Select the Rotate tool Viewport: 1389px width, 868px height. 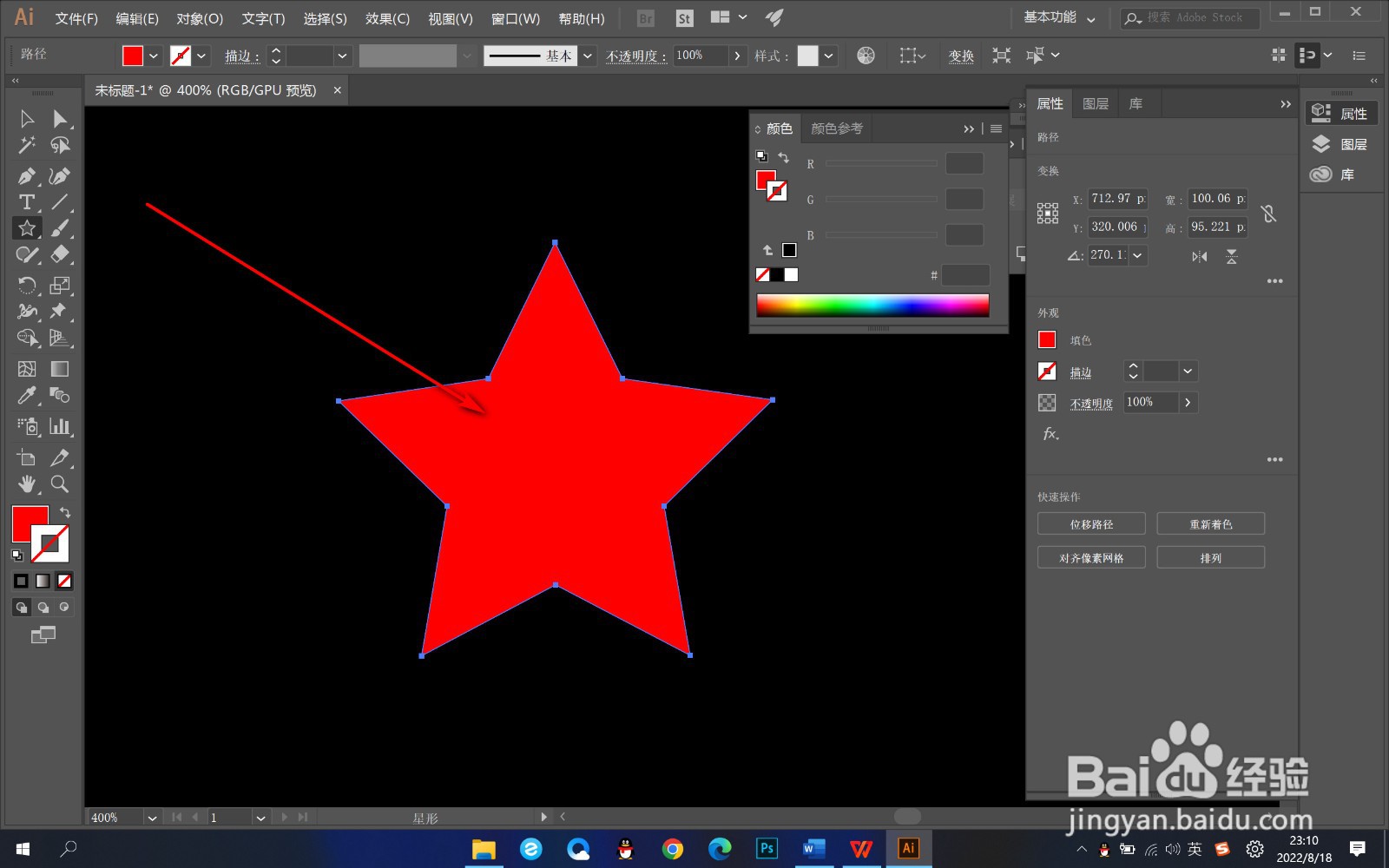click(27, 286)
